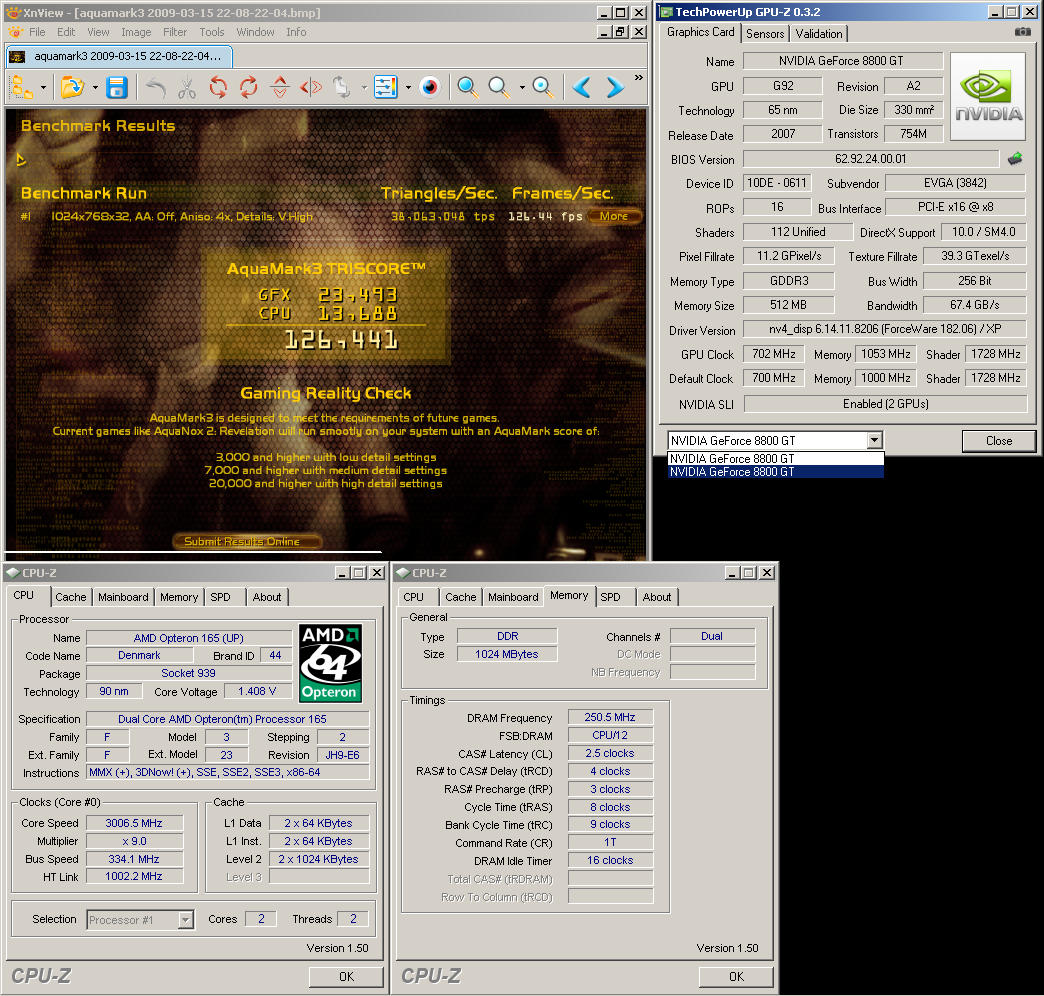Viewport: 1044px width, 996px height.
Task: Open the Processor #1 selection dropdown in CPU-Z
Action: click(140, 919)
